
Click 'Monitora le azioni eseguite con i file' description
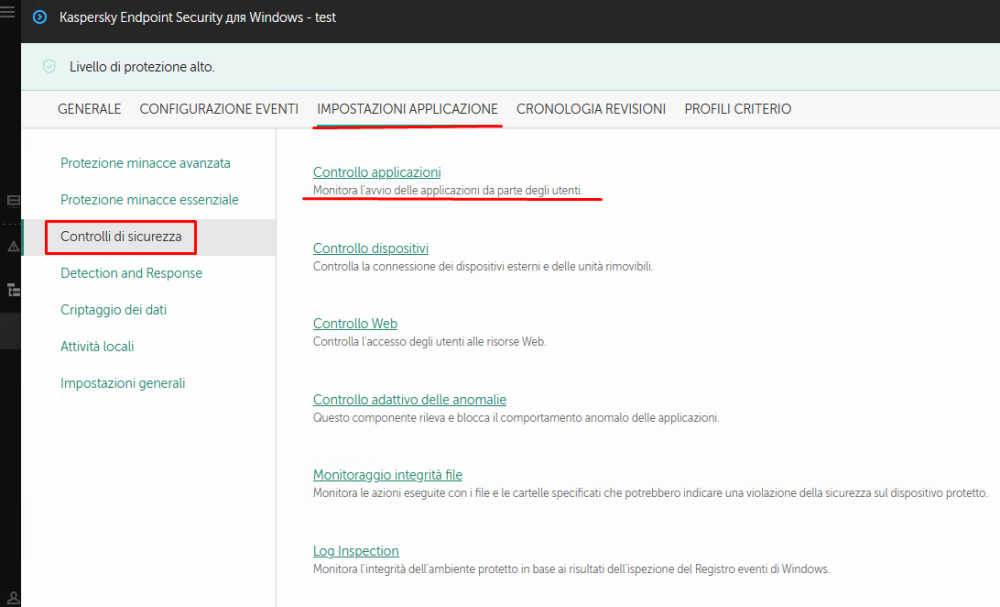tap(651, 493)
